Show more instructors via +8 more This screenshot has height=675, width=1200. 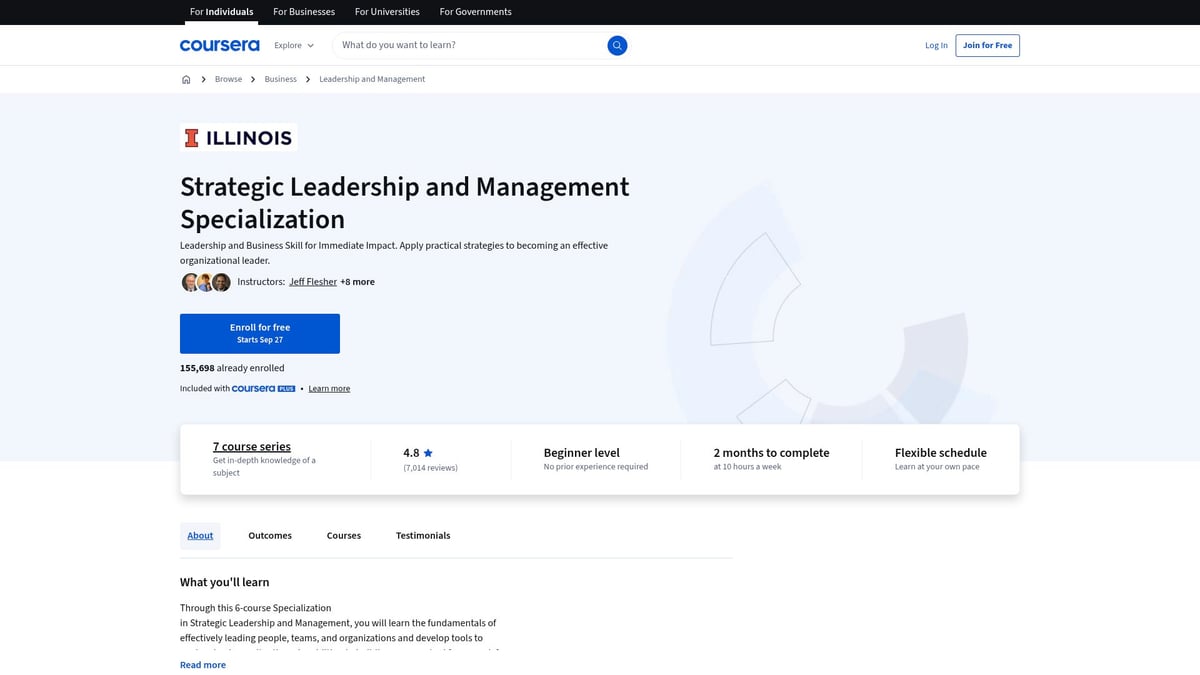click(357, 282)
